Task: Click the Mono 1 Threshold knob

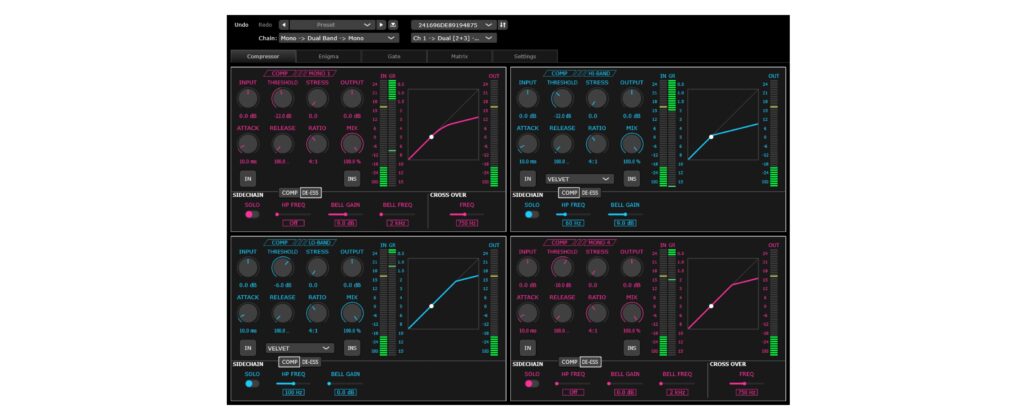Action: click(283, 99)
